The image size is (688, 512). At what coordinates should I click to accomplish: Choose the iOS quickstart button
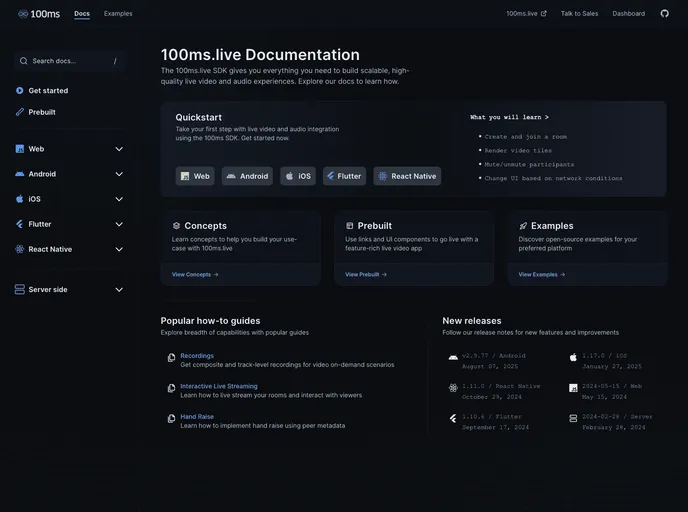coord(298,176)
